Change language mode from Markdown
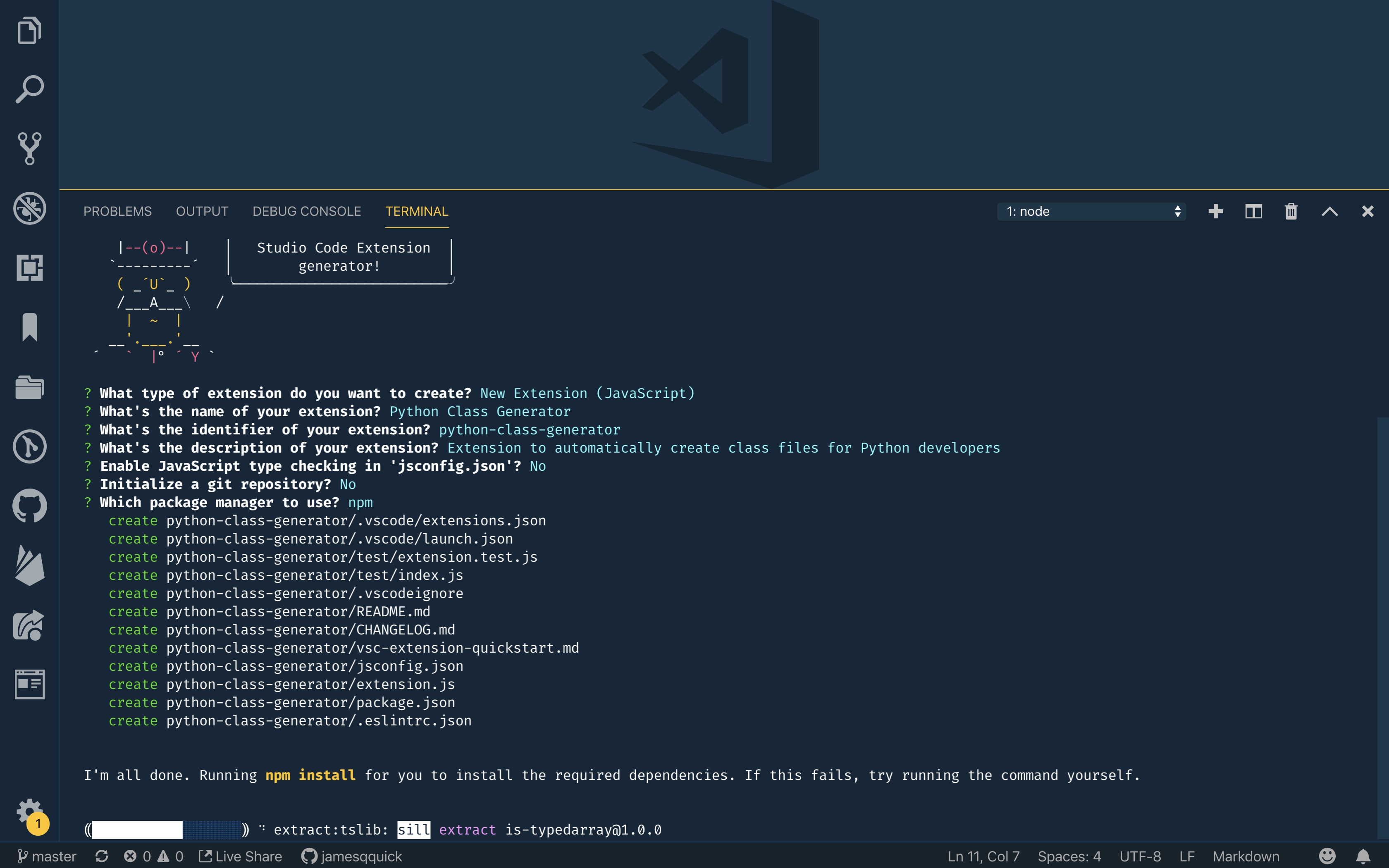The width and height of the screenshot is (1389, 868). coord(1246,856)
